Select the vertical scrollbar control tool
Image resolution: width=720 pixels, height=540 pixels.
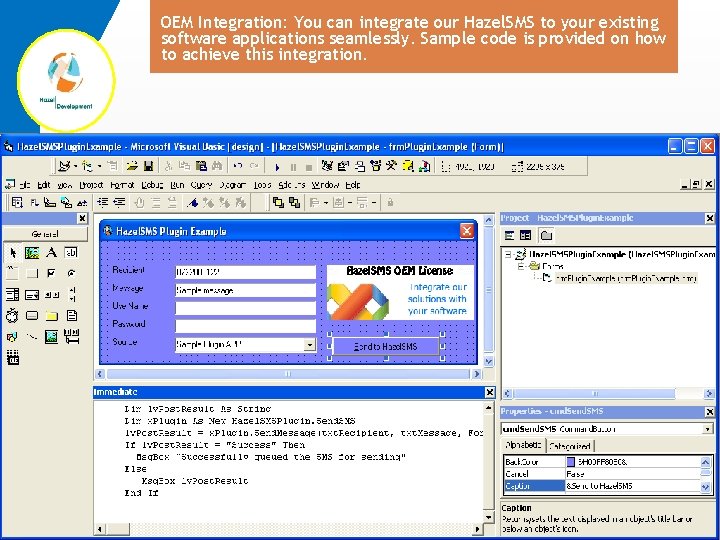point(71,294)
